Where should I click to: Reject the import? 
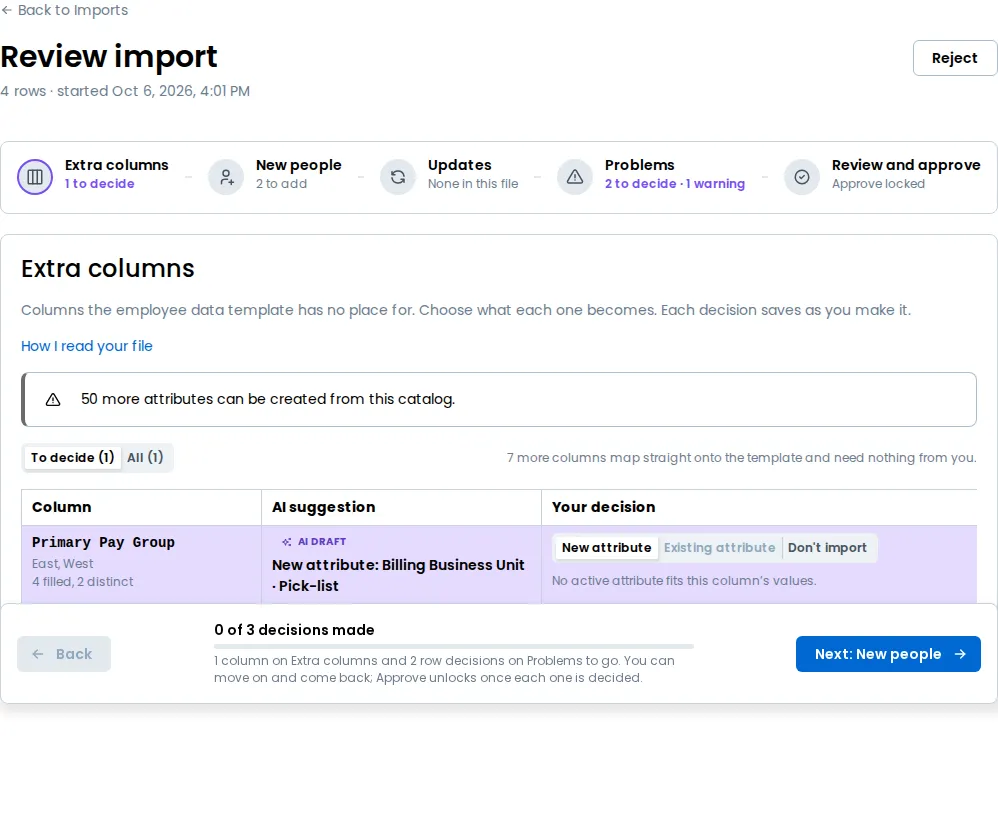pyautogui.click(x=955, y=58)
